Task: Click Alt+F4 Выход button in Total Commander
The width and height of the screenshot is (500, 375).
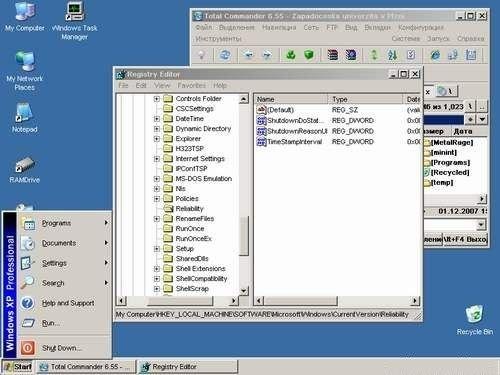Action: click(x=465, y=239)
